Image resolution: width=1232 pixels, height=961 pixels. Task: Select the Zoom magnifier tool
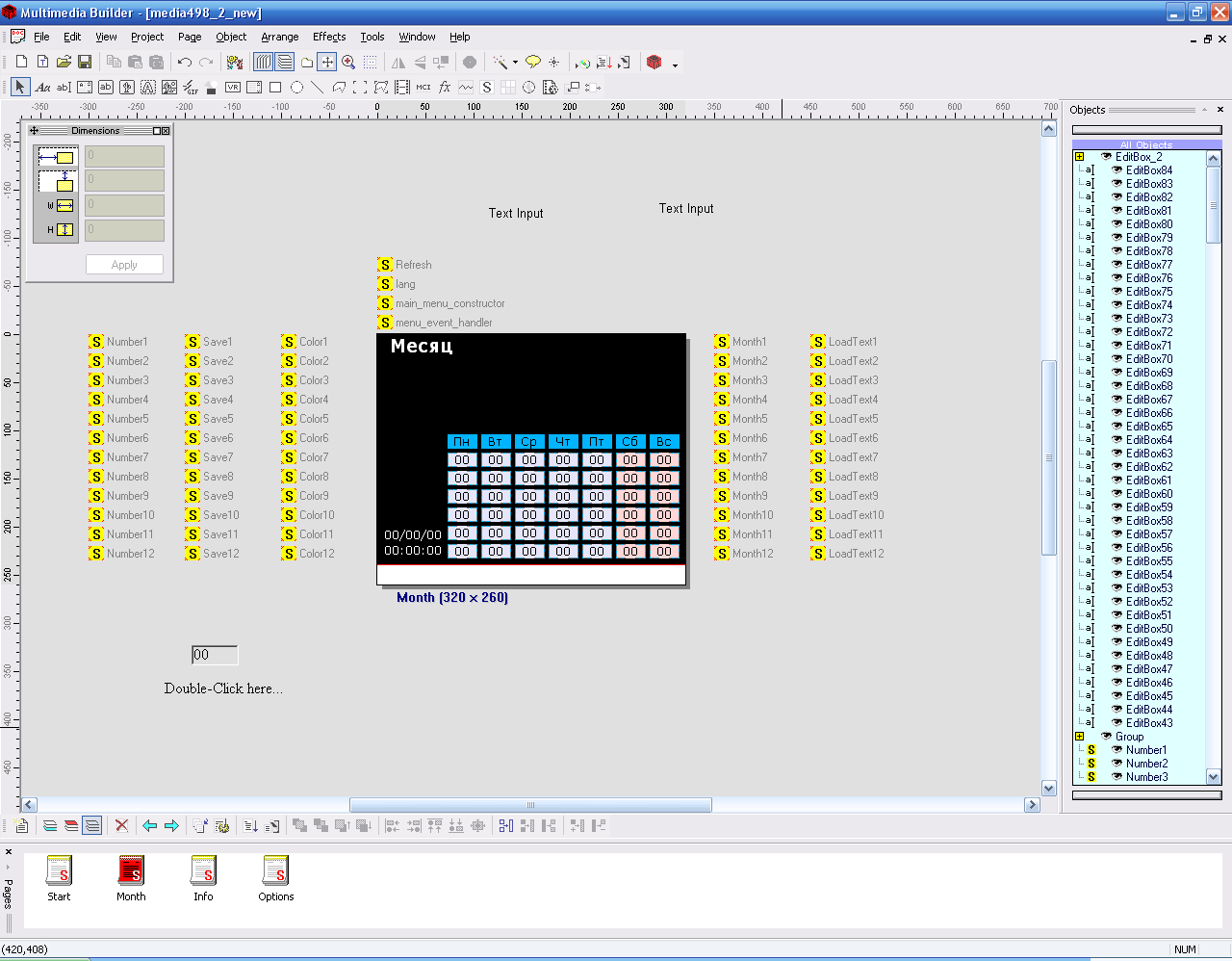348,62
